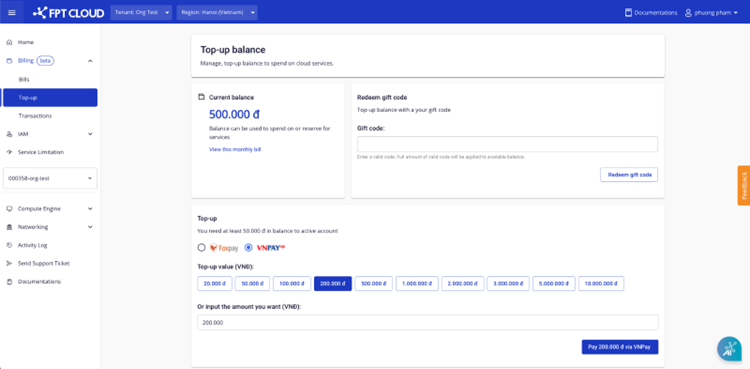Collapse the Billing section chevron

tap(90, 61)
